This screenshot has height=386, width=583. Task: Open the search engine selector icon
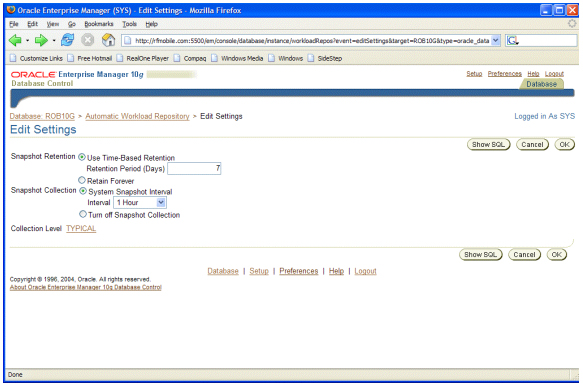coord(513,41)
